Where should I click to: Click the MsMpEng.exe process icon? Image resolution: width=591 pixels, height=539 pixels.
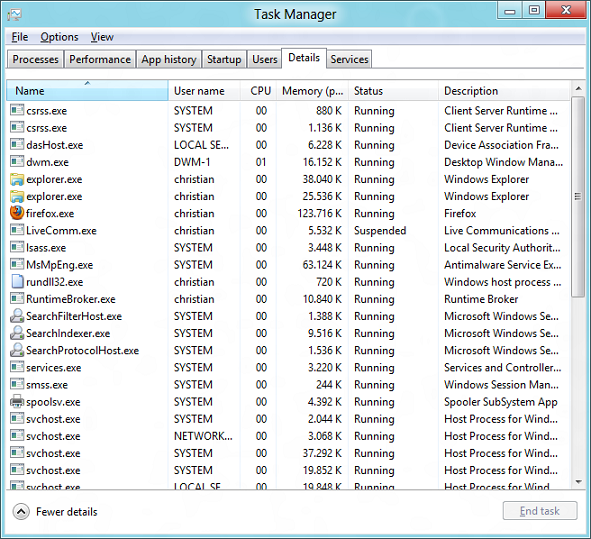point(17,264)
